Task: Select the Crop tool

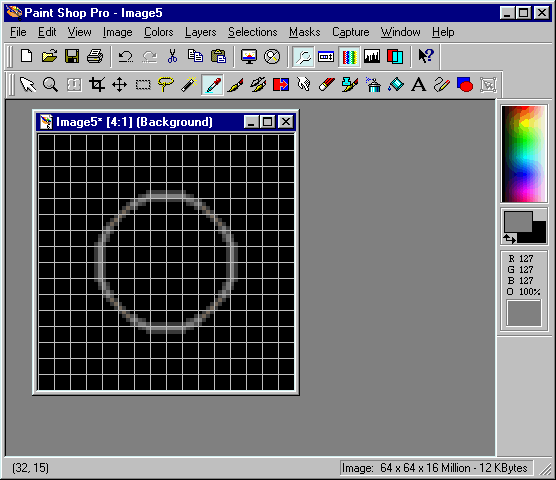Action: 97,85
